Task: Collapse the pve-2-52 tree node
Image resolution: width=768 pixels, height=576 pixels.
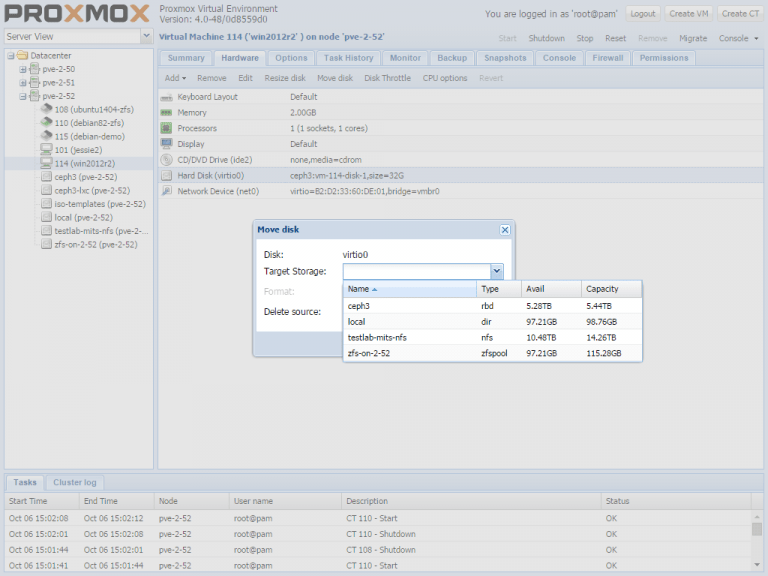Action: (23, 96)
